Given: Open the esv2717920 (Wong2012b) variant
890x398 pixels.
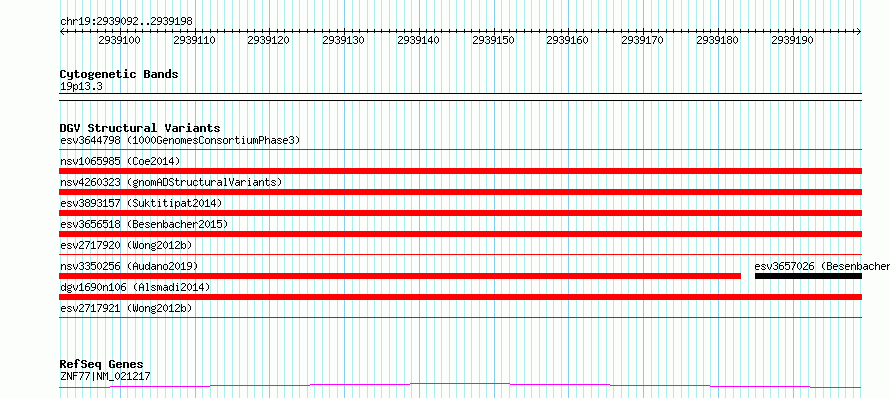Looking at the screenshot, I should 126,245.
